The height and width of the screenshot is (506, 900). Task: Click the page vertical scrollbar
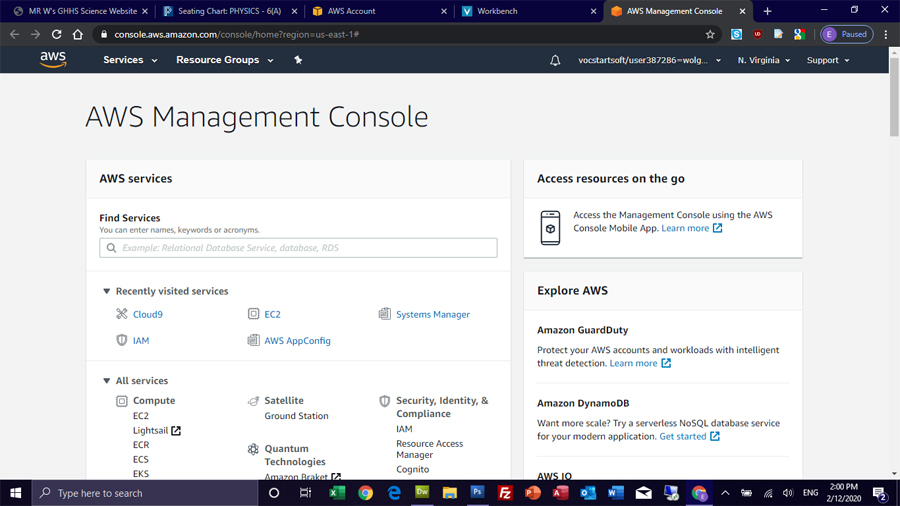[x=893, y=100]
